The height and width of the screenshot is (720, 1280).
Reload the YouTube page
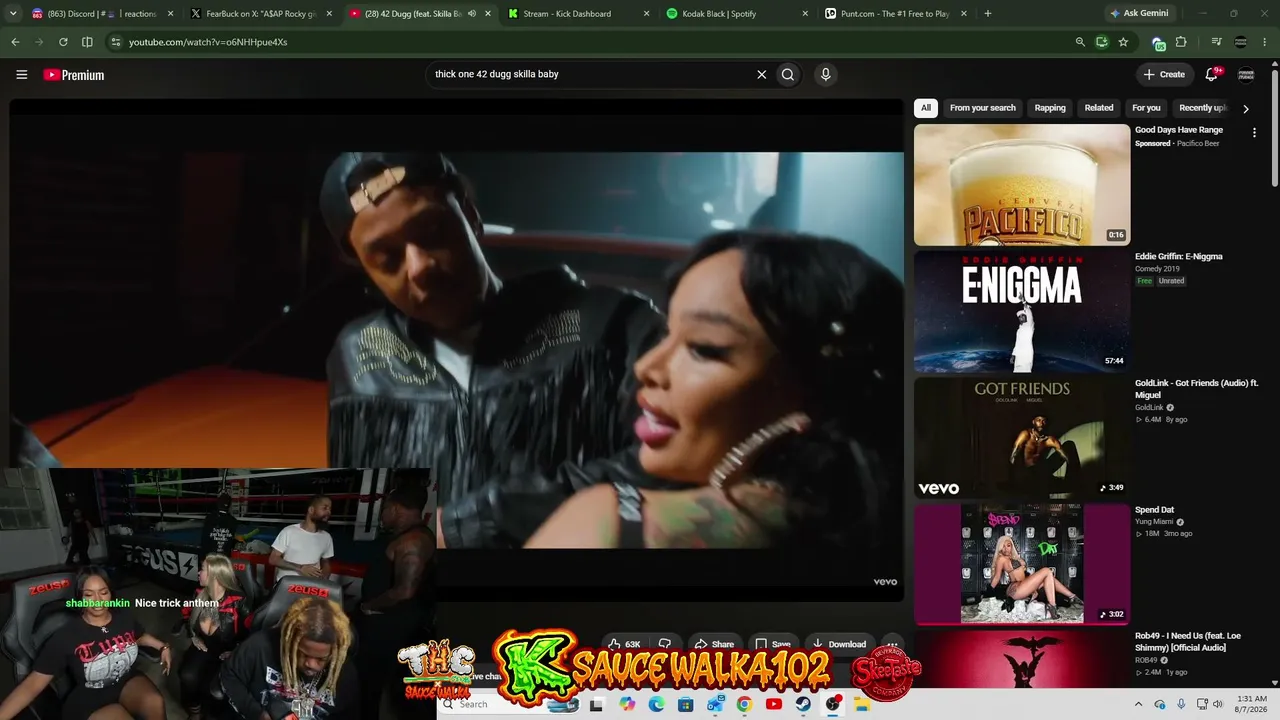click(63, 42)
